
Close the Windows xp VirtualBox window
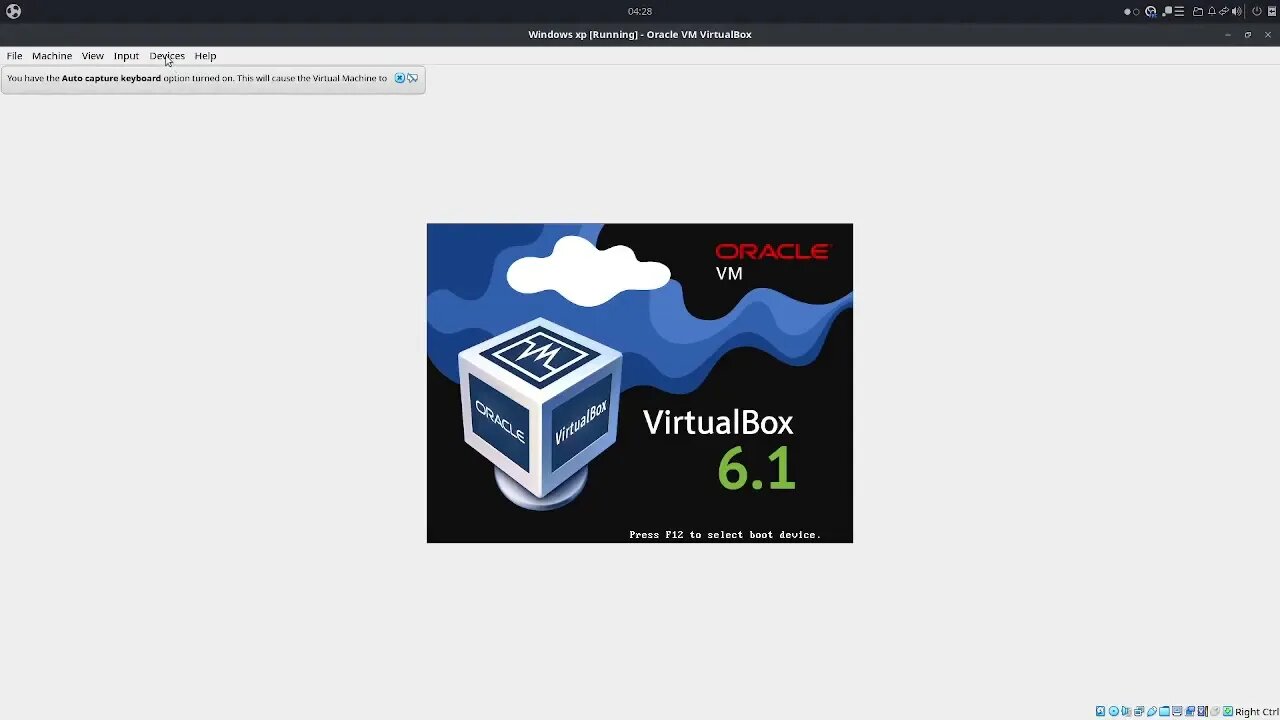pos(1268,34)
